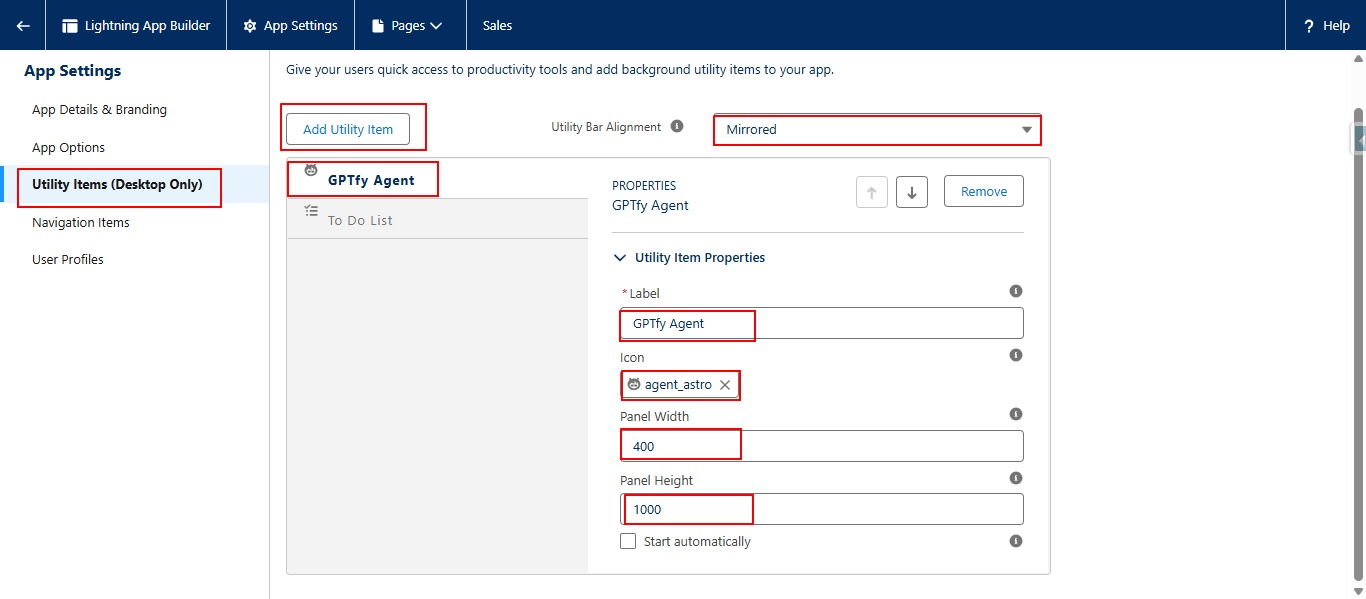Click the Start automatically info icon
This screenshot has width=1366, height=599.
tap(1016, 541)
